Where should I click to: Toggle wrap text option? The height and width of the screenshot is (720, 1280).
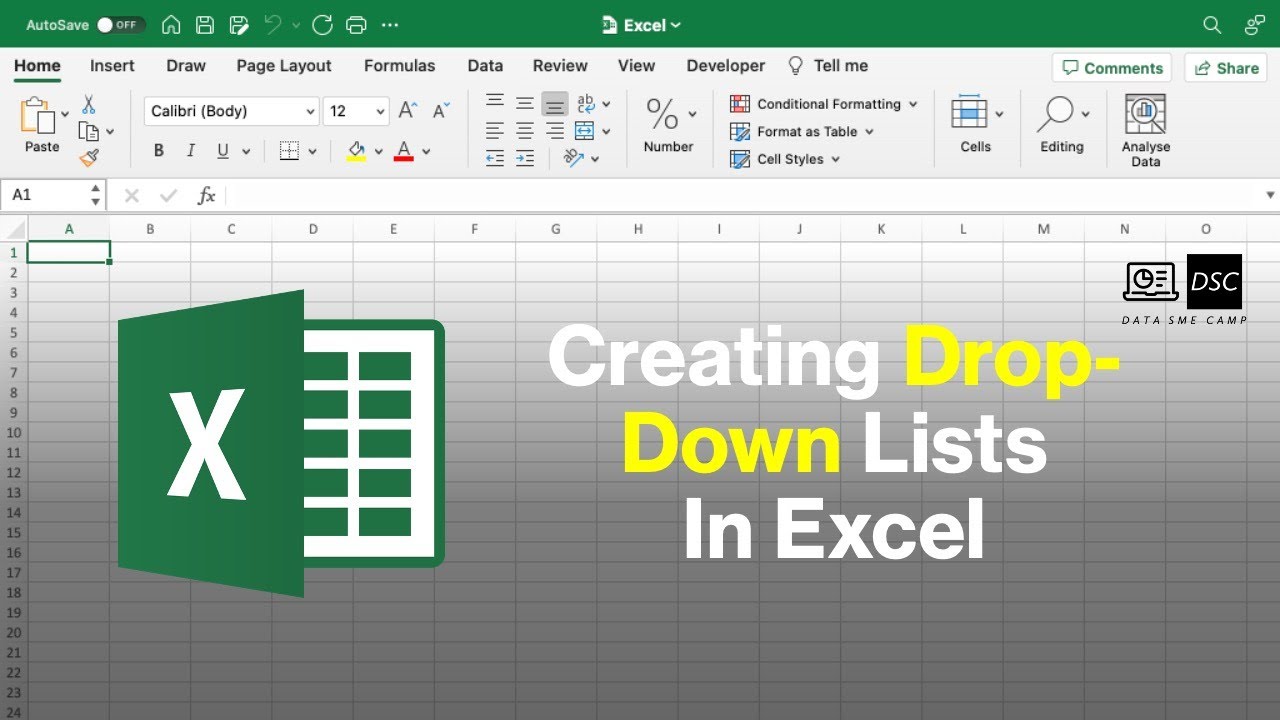point(586,103)
